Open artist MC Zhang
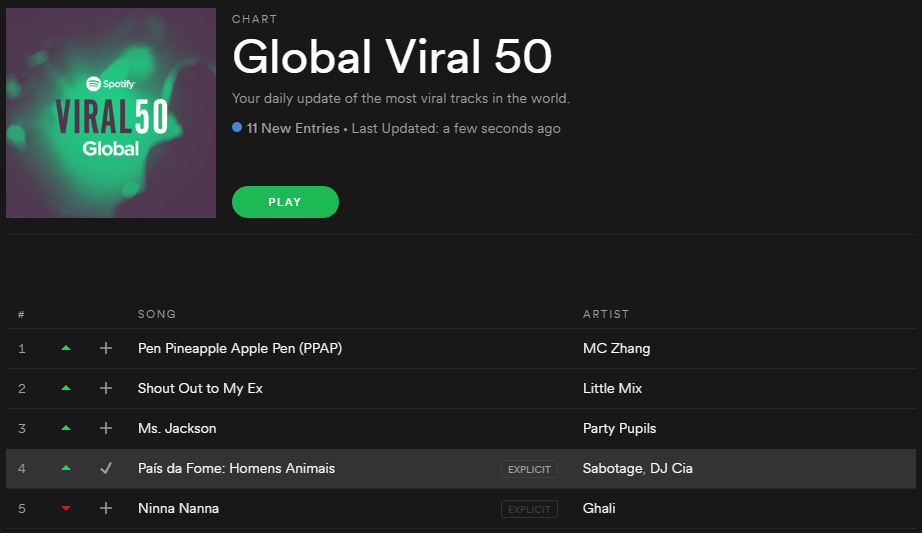Screen dimensions: 922x533 616,348
